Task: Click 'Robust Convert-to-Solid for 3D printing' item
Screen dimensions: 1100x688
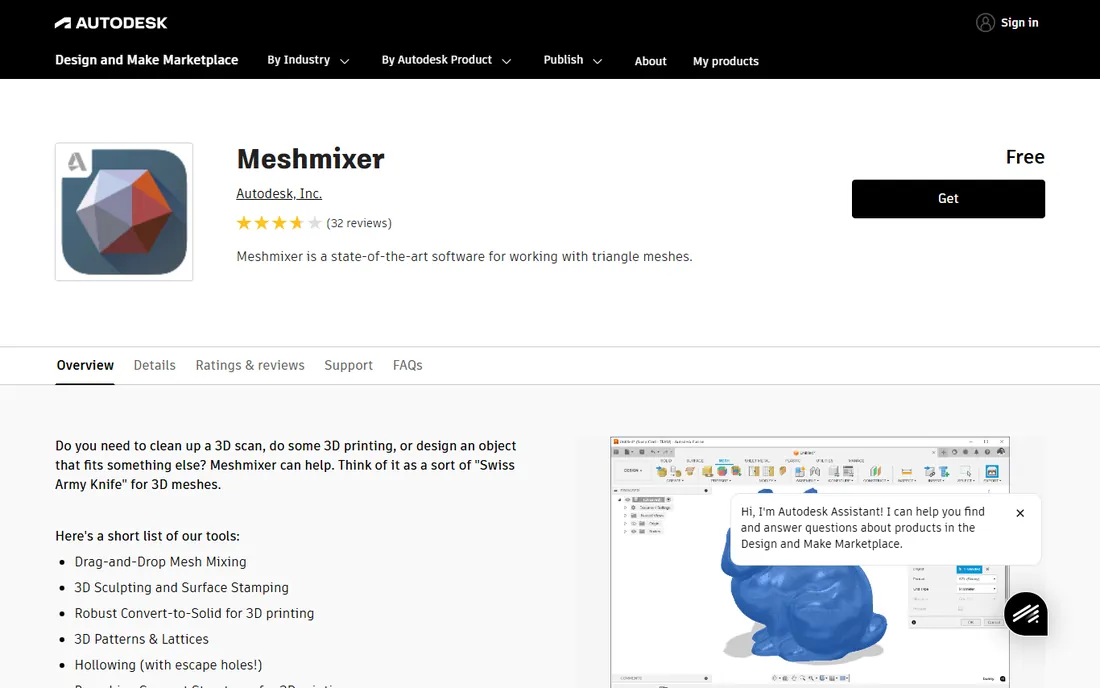Action: point(194,614)
